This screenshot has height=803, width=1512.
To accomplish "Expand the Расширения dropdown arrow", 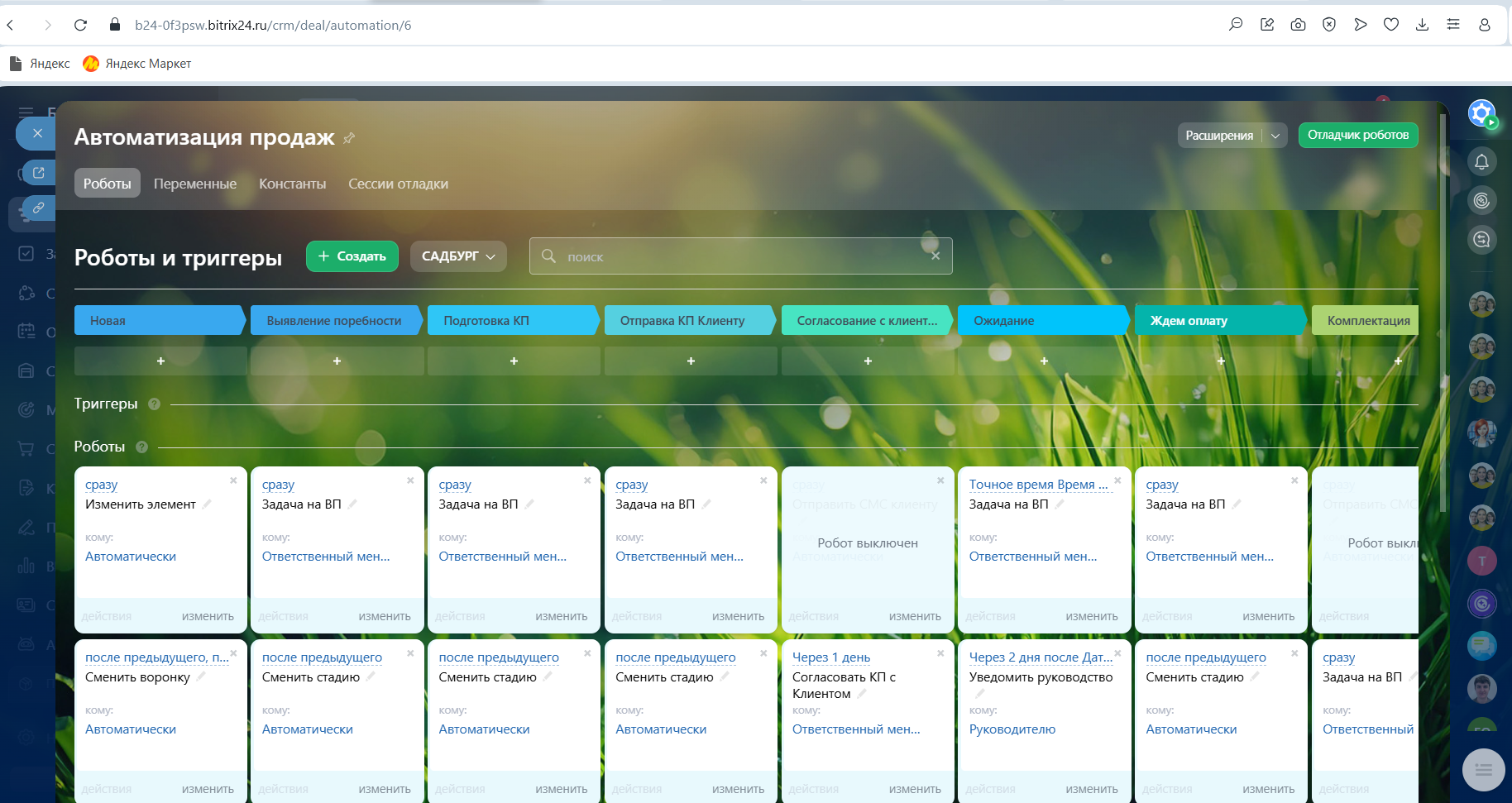I will tap(1275, 136).
